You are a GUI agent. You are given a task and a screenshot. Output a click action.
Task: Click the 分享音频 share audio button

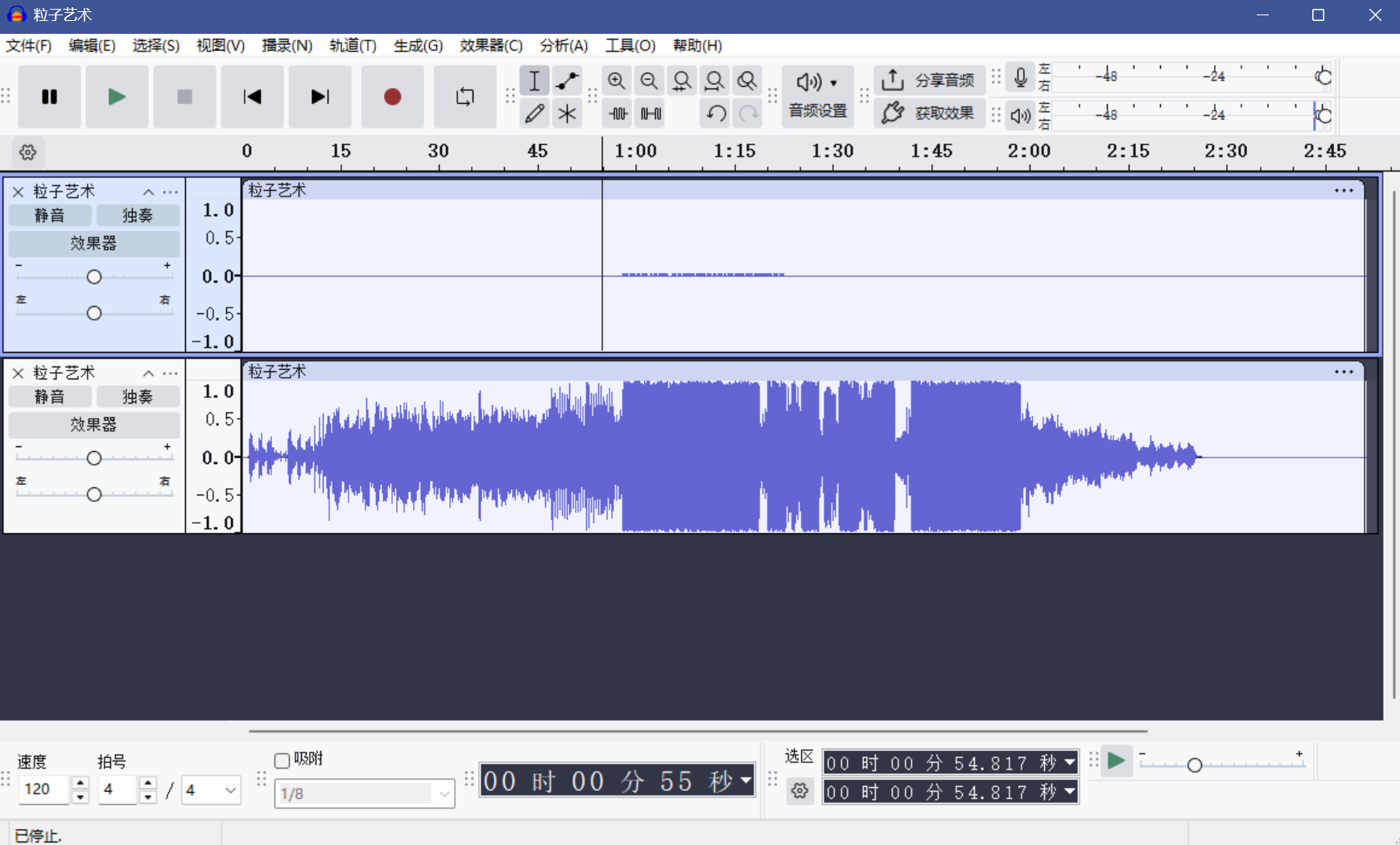929,80
